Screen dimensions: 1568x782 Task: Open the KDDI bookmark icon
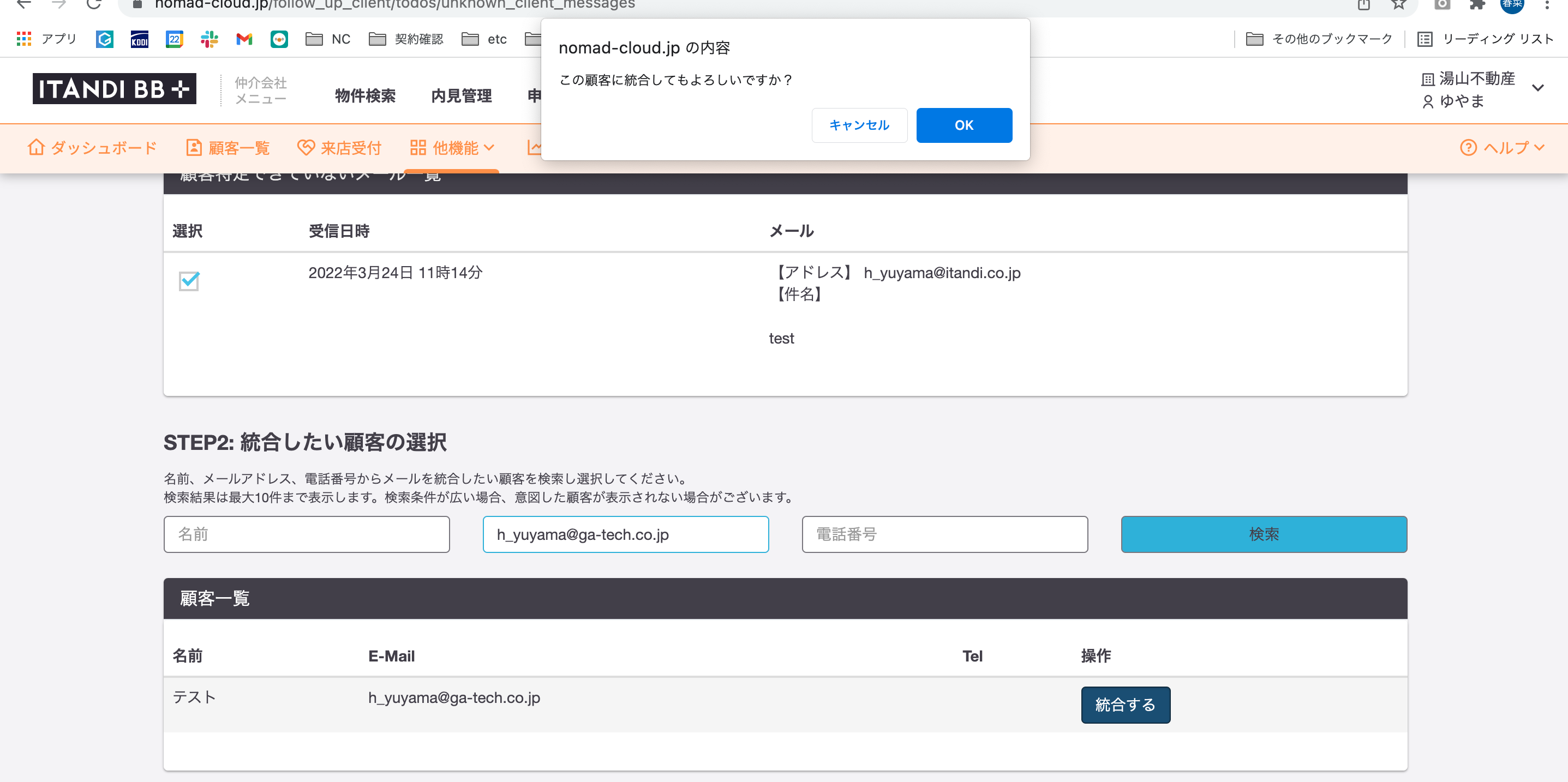click(139, 39)
